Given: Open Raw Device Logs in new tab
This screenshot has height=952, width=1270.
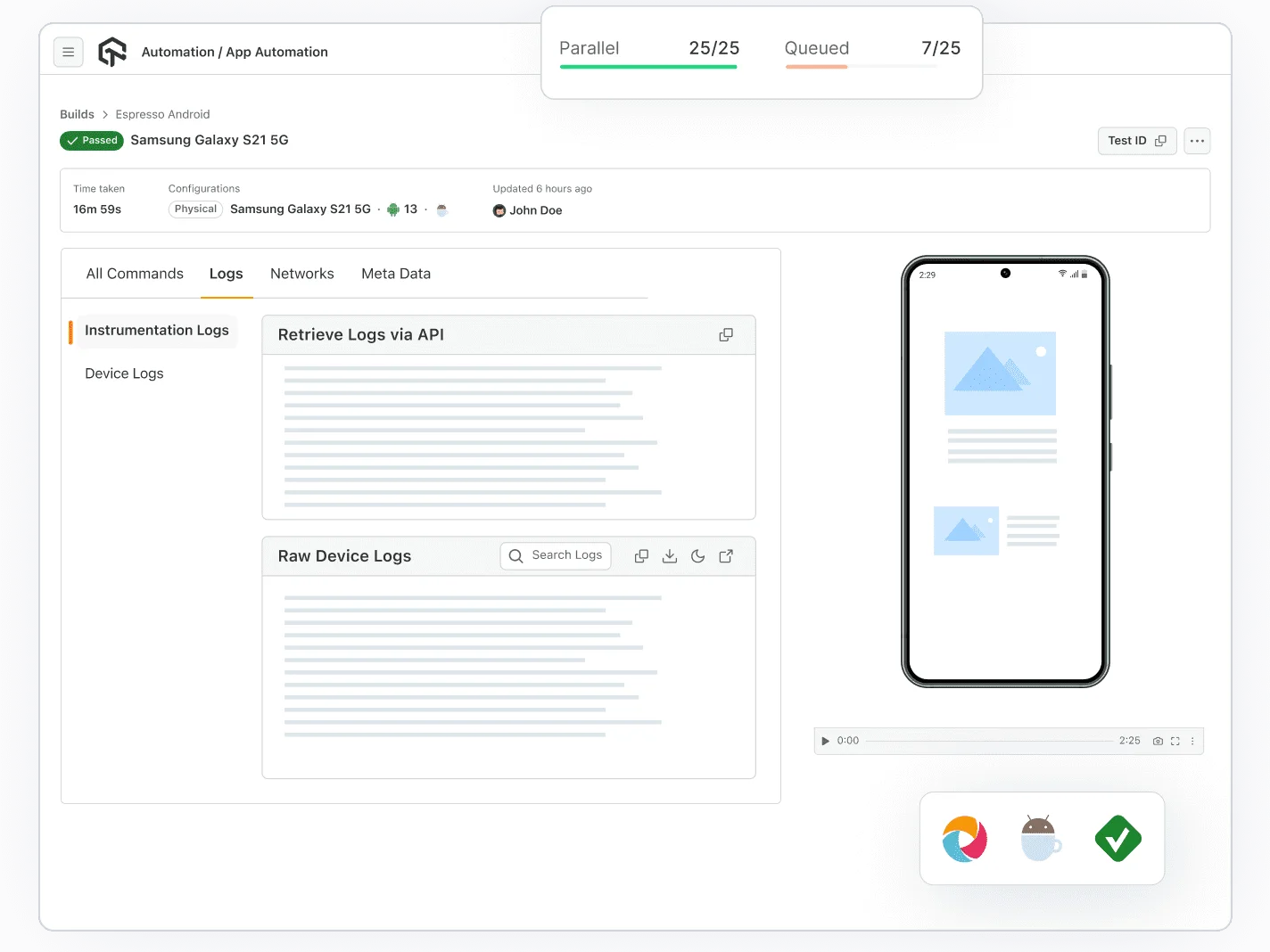Looking at the screenshot, I should [726, 555].
